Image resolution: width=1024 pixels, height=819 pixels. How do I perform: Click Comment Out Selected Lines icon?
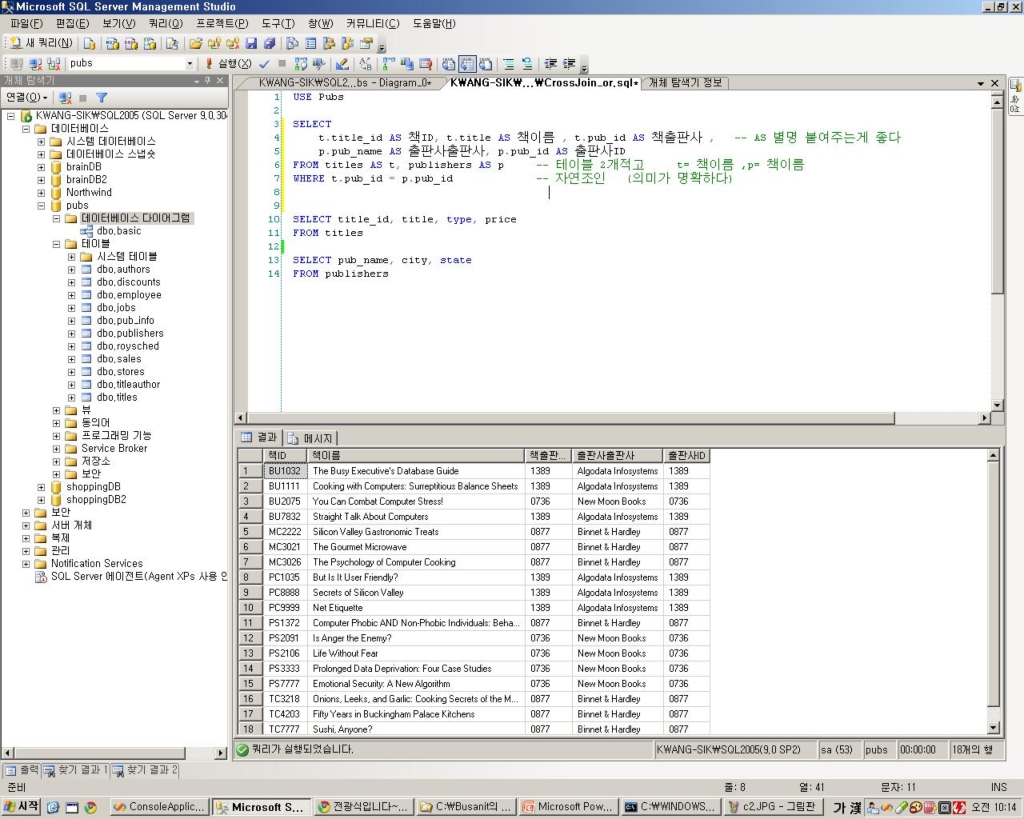(509, 63)
